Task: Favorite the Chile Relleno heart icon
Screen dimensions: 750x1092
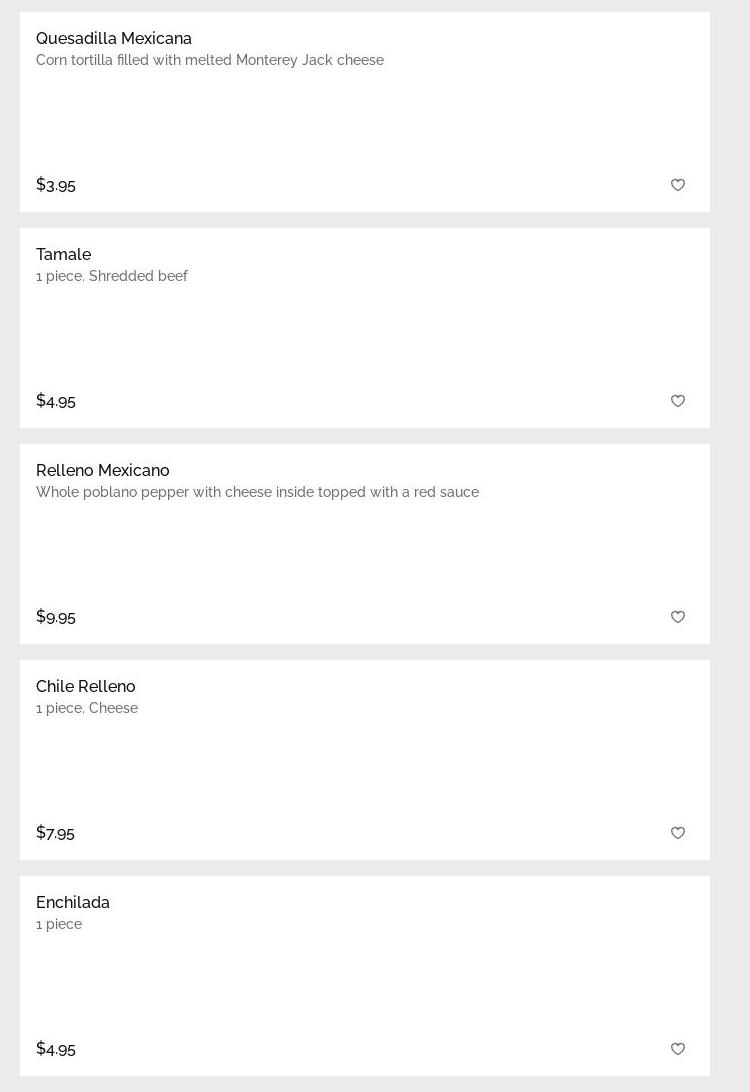Action: [x=678, y=833]
